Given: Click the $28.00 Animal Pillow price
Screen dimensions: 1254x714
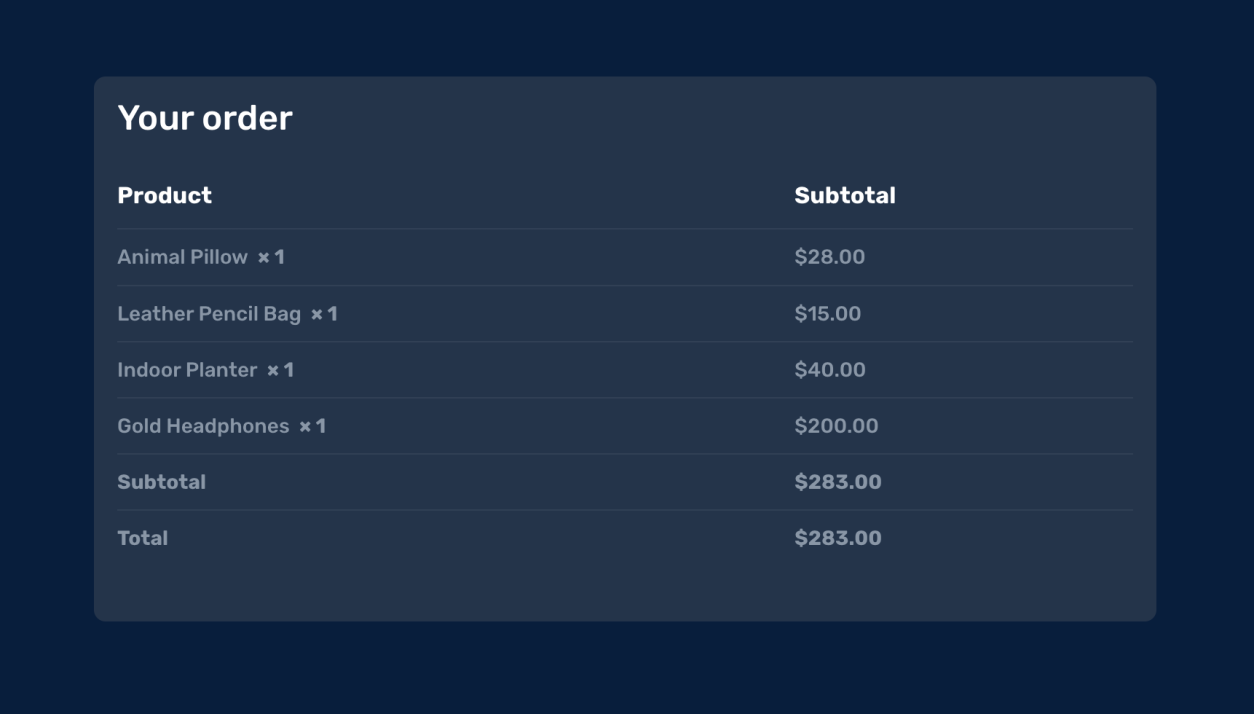Looking at the screenshot, I should (x=829, y=257).
